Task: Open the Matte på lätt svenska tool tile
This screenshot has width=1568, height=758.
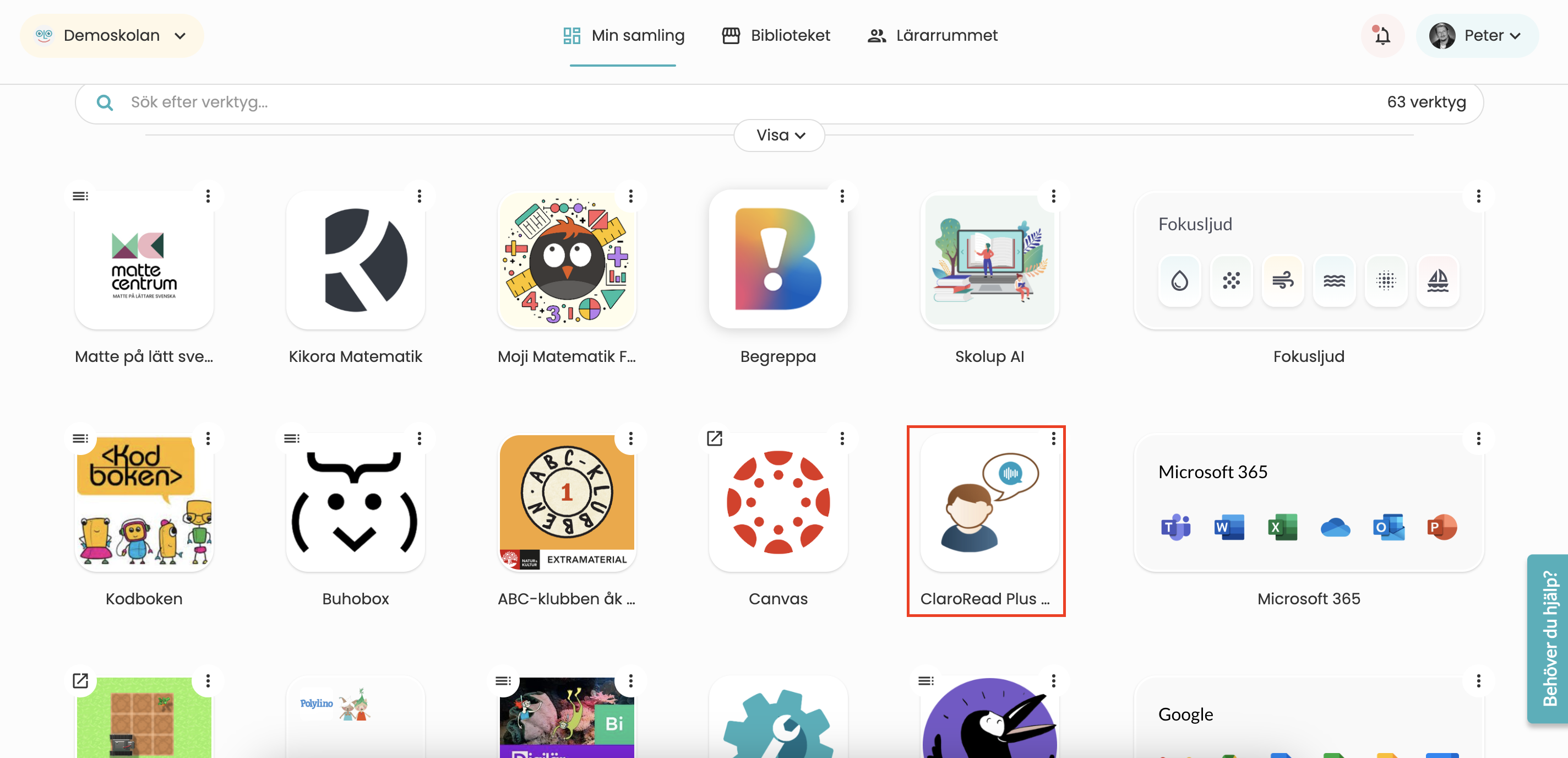Action: click(144, 260)
